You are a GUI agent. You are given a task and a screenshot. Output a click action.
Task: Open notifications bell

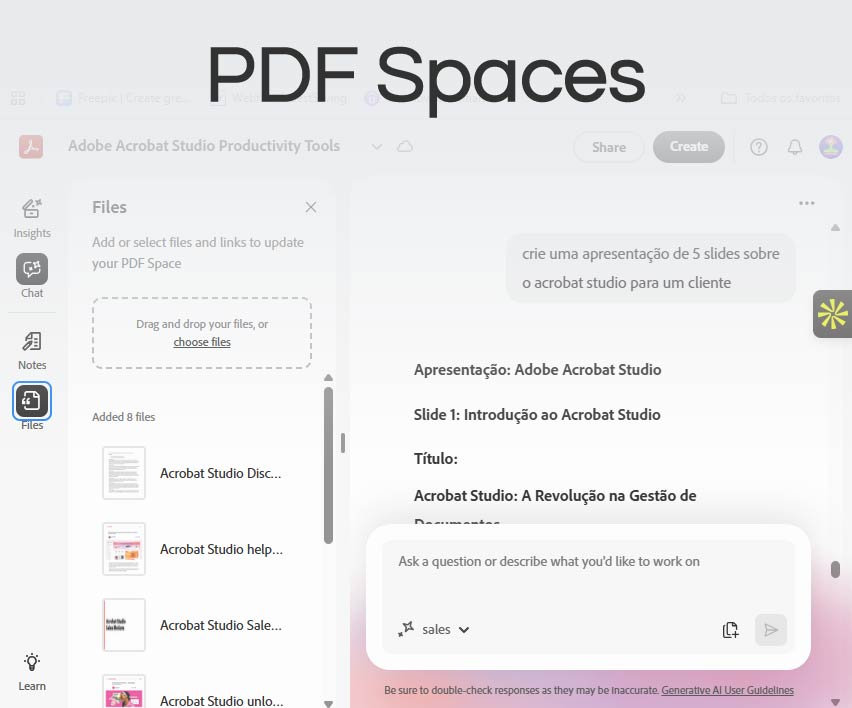pyautogui.click(x=794, y=147)
